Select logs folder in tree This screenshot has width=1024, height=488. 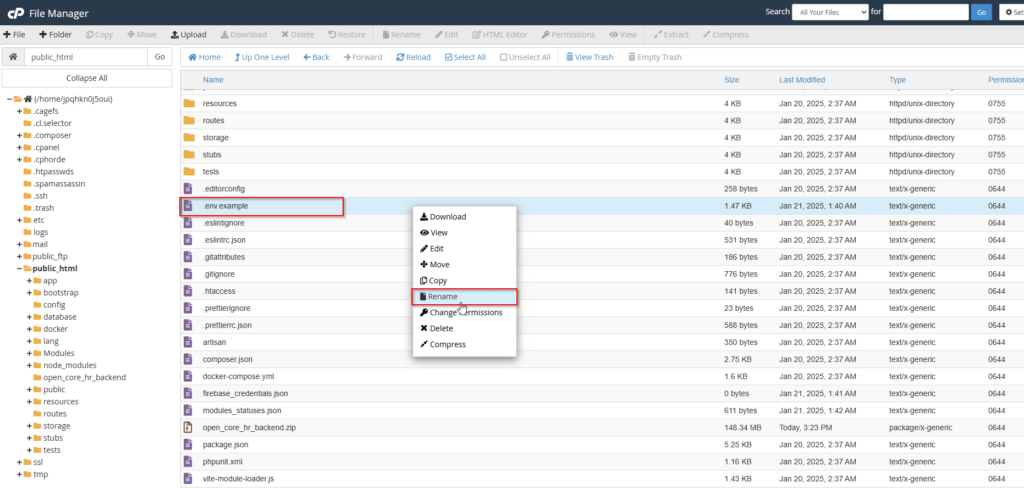[40, 232]
